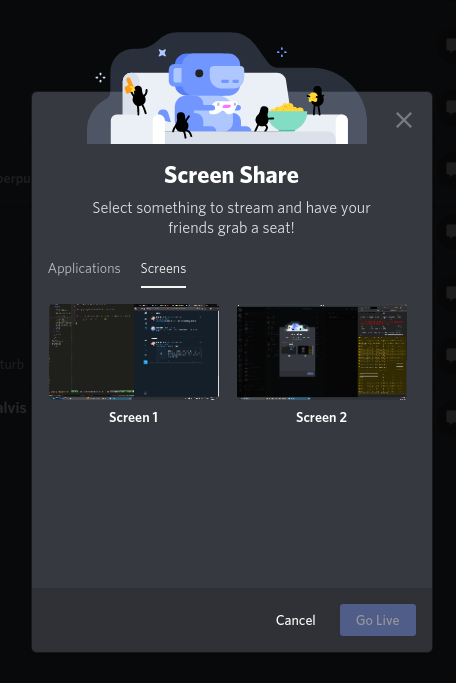Click the Screen 1 label
456x683 pixels.
(133, 417)
